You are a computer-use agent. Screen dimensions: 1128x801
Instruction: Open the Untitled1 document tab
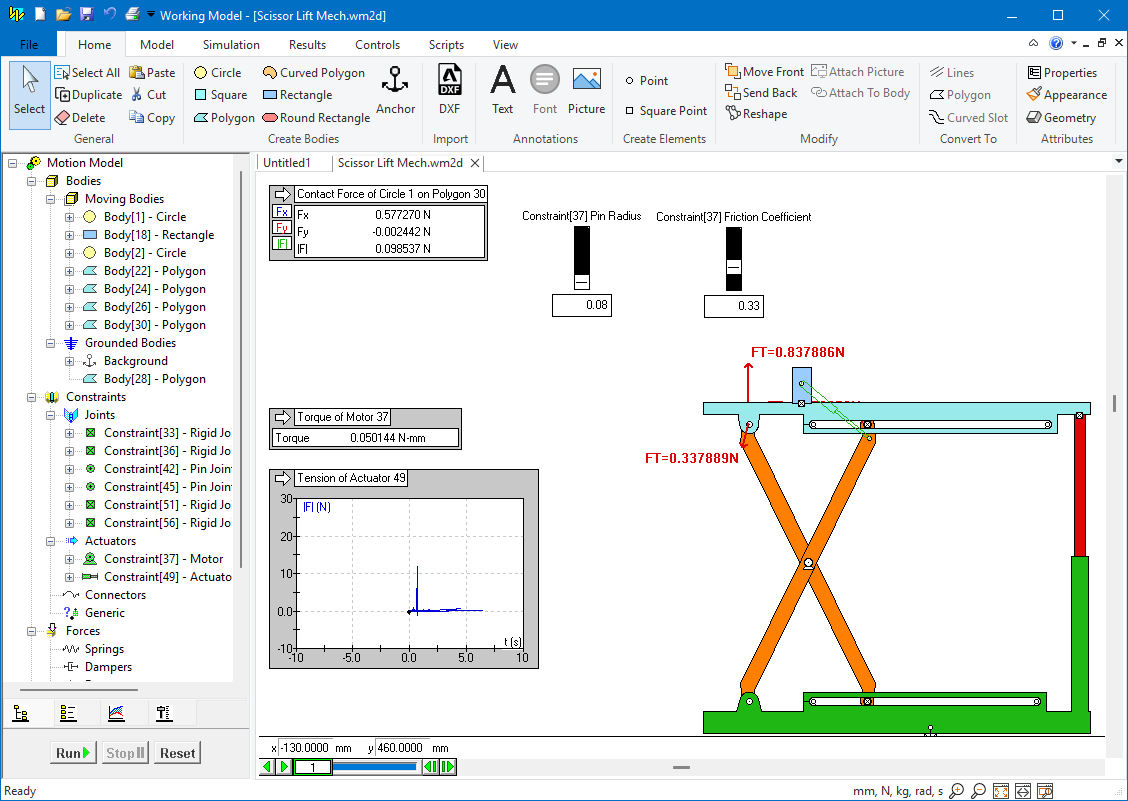click(x=291, y=162)
